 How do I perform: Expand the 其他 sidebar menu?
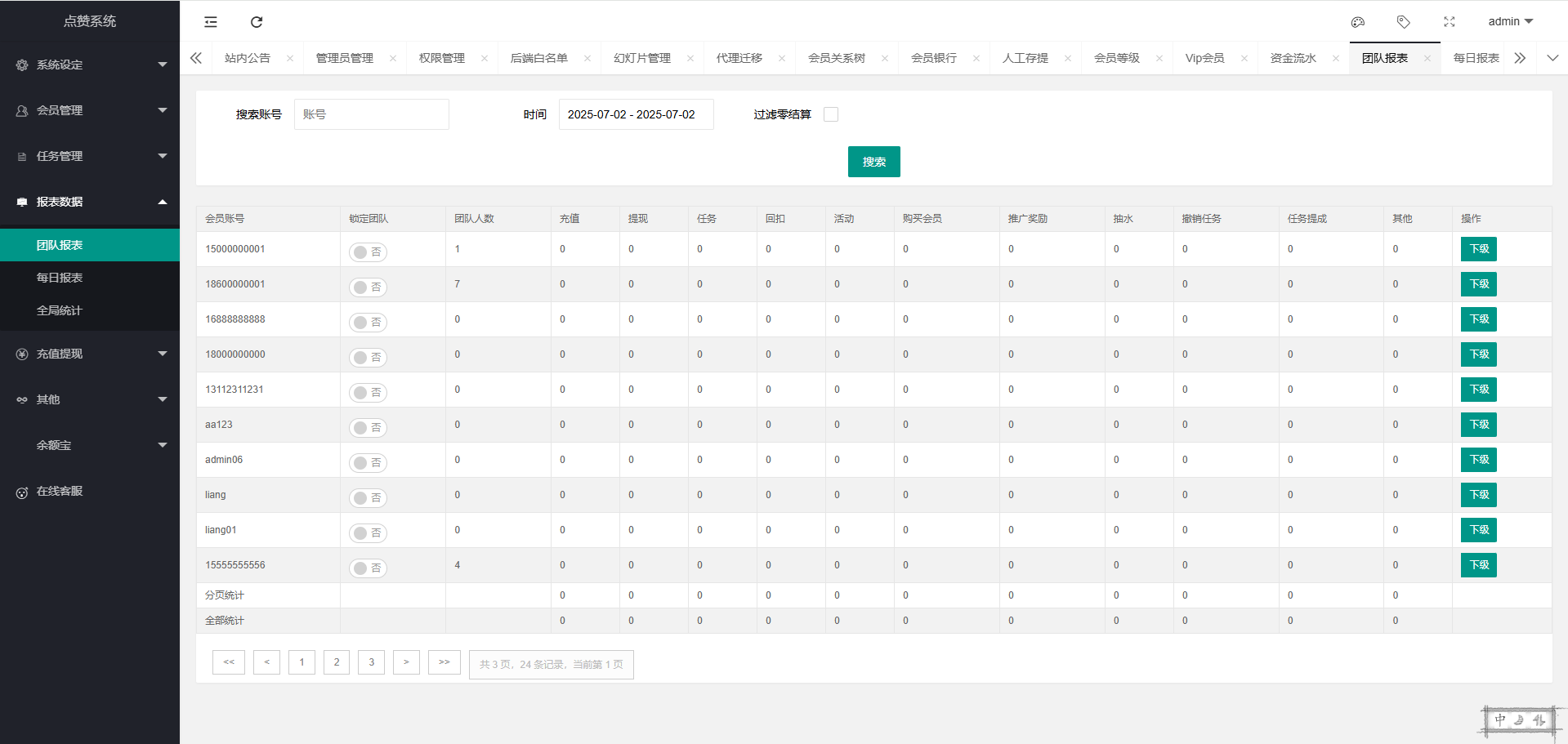163,399
